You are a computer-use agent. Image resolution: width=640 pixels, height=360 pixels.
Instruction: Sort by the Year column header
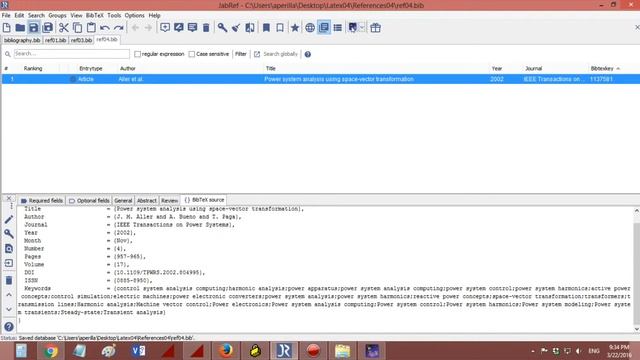[x=497, y=69]
